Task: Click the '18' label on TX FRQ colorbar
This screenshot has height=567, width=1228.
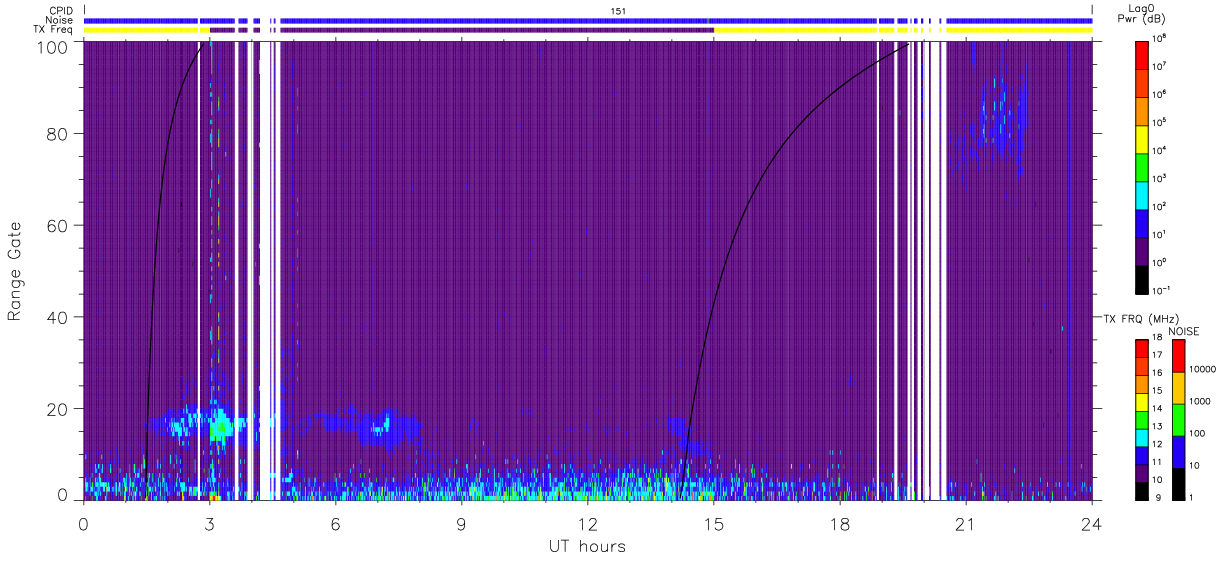Action: point(1159,339)
